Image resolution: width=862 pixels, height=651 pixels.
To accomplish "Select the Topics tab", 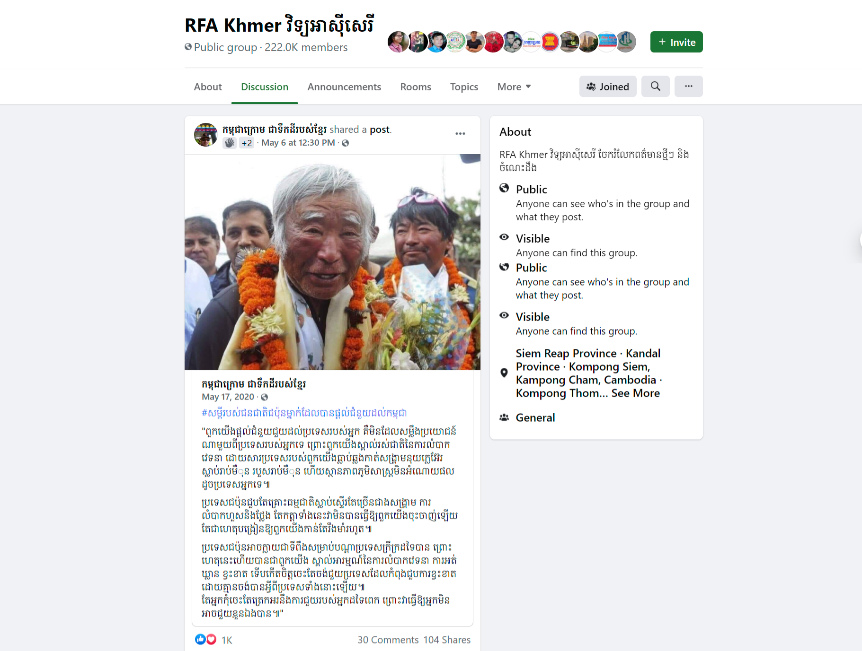I will coord(464,86).
